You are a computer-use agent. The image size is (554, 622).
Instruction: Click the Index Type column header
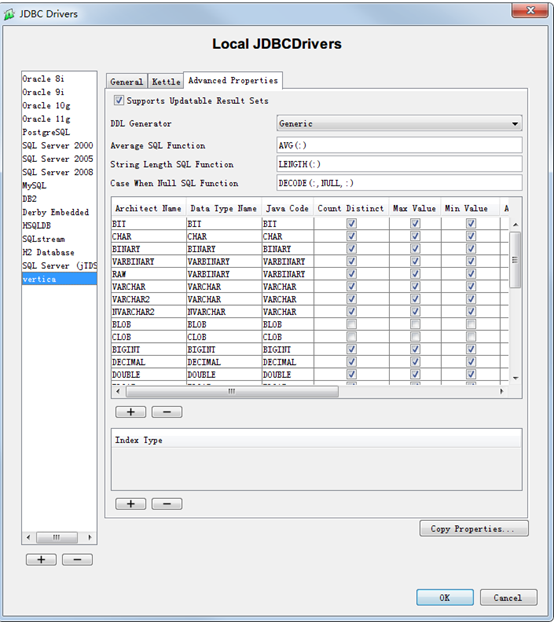click(x=316, y=440)
